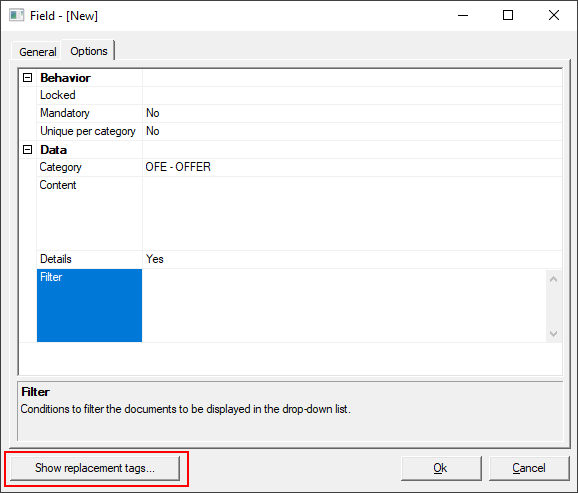Switch to the General tab
The width and height of the screenshot is (578, 493).
tap(38, 52)
